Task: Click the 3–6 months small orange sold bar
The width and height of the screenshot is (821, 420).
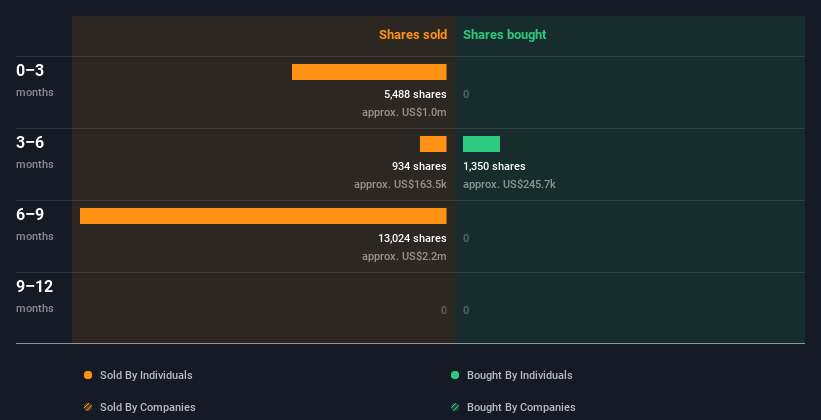Action: click(x=433, y=144)
